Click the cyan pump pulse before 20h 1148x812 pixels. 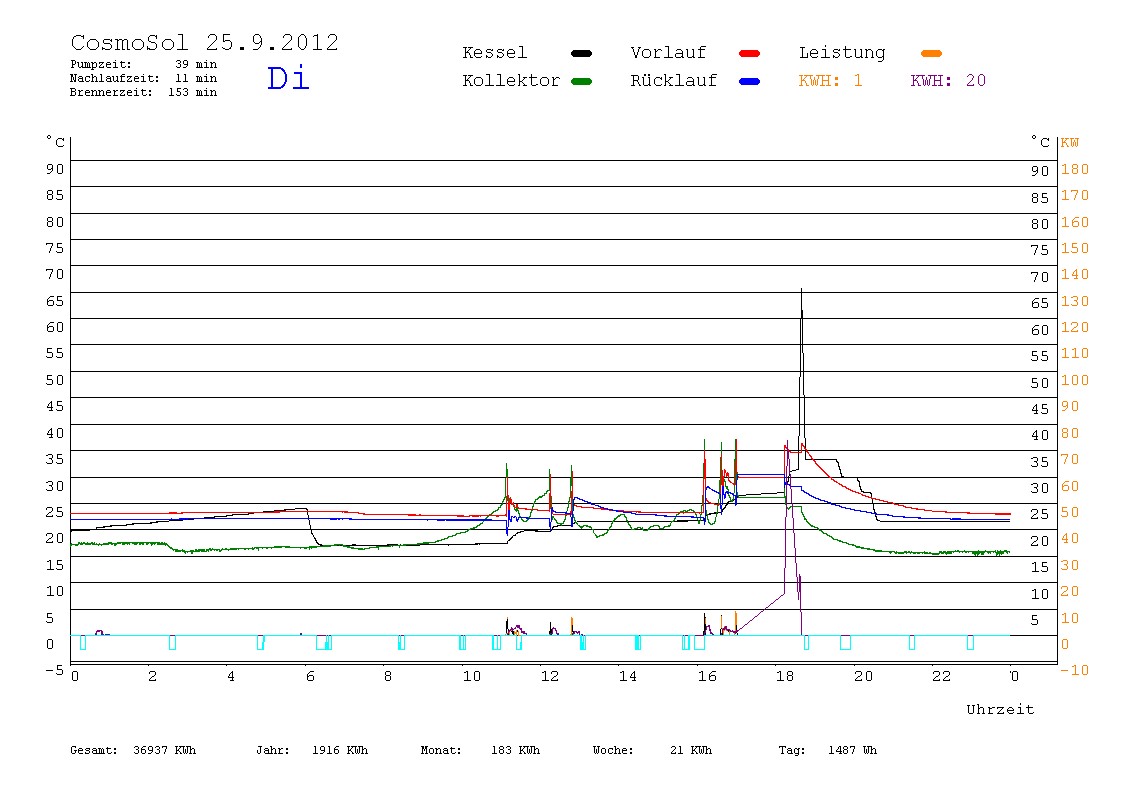tap(846, 643)
